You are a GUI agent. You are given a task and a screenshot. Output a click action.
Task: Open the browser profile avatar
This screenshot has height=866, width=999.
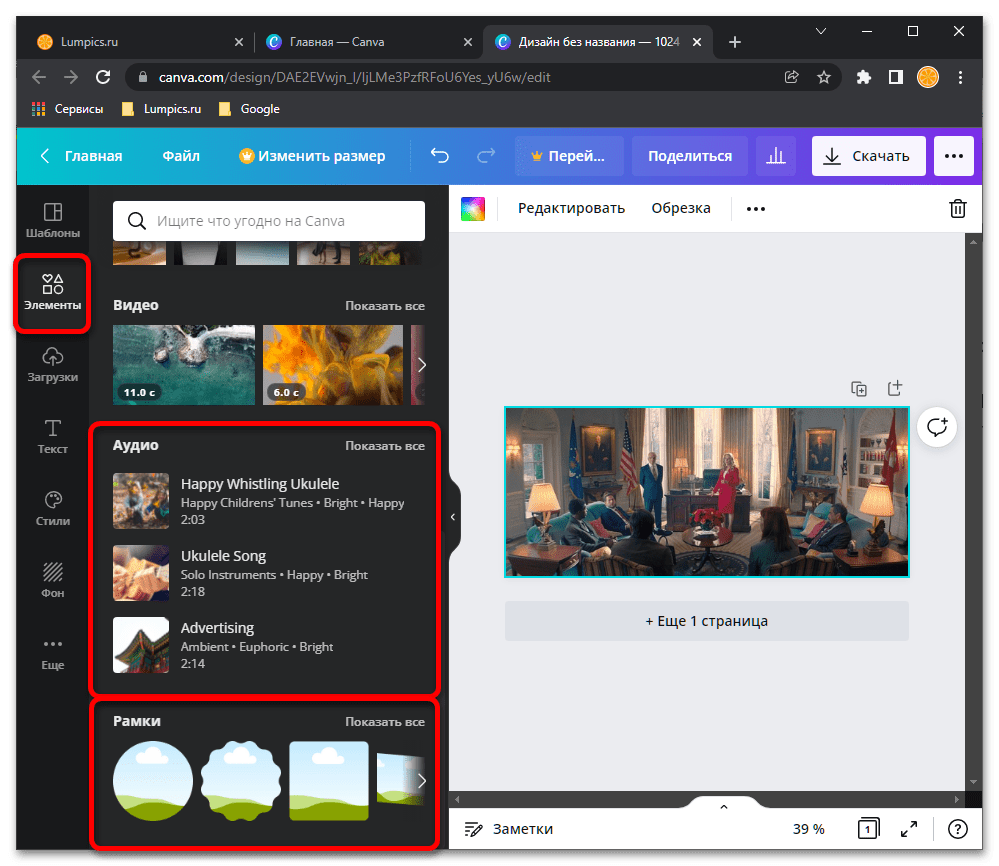pos(928,77)
